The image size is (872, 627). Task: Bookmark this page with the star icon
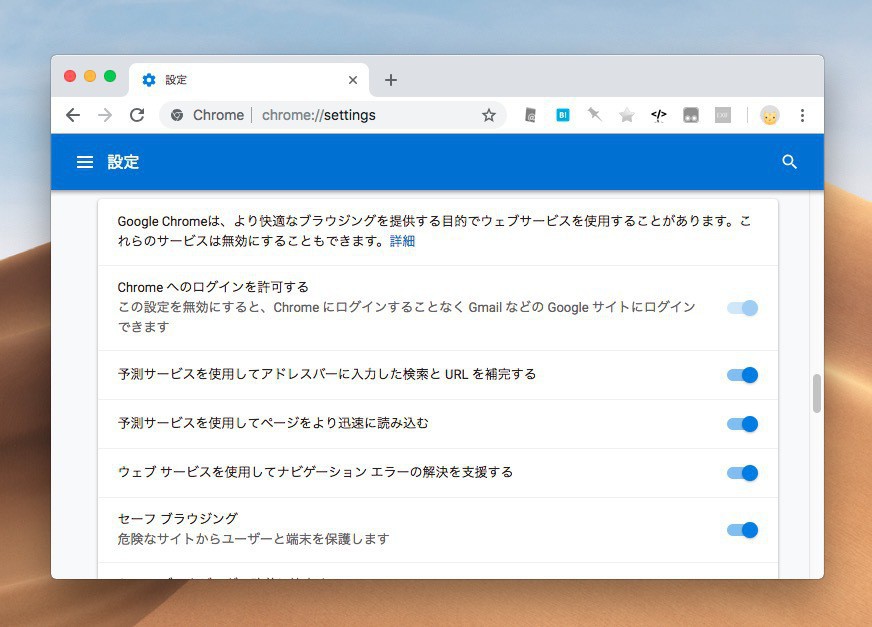(489, 115)
